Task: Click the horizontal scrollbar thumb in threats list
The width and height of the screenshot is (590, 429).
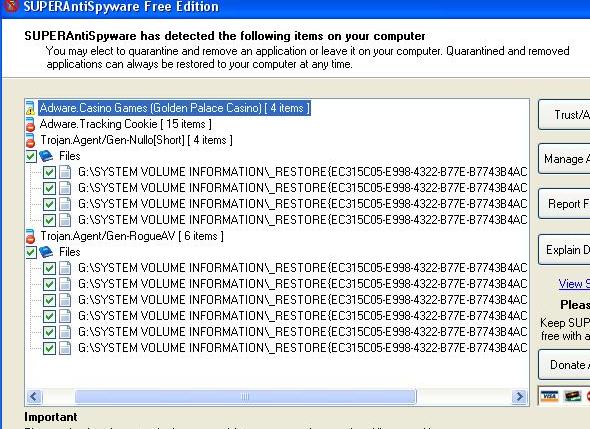Action: point(245,396)
